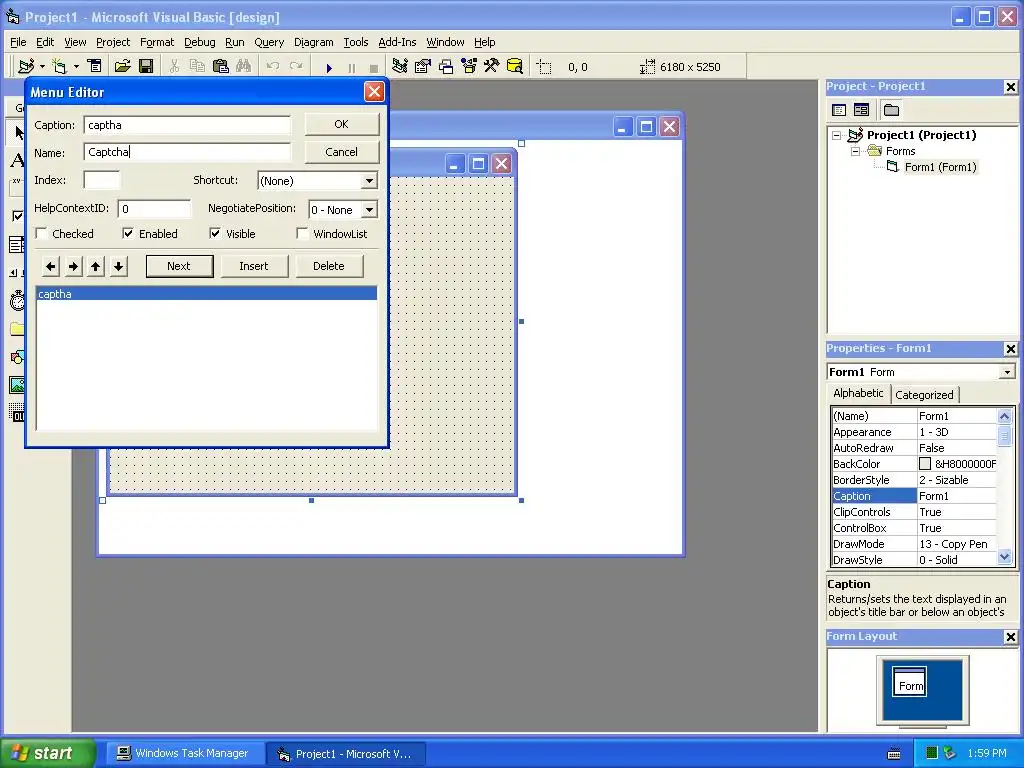This screenshot has height=768, width=1024.
Task: Collapse the Project1 (Project1) tree node
Action: click(x=837, y=135)
